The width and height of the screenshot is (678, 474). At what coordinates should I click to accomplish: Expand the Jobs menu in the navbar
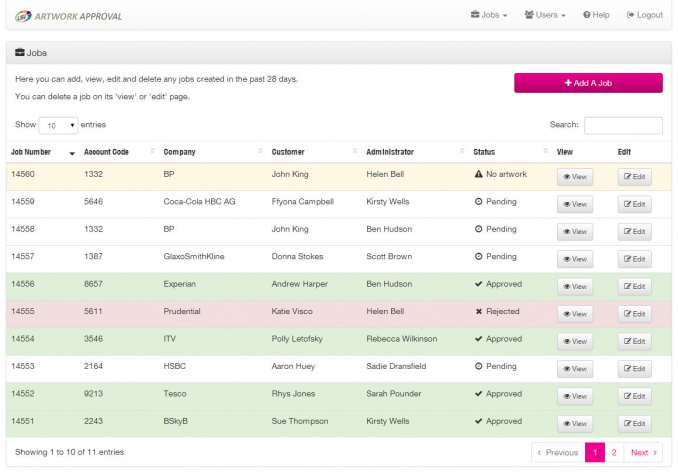(489, 15)
